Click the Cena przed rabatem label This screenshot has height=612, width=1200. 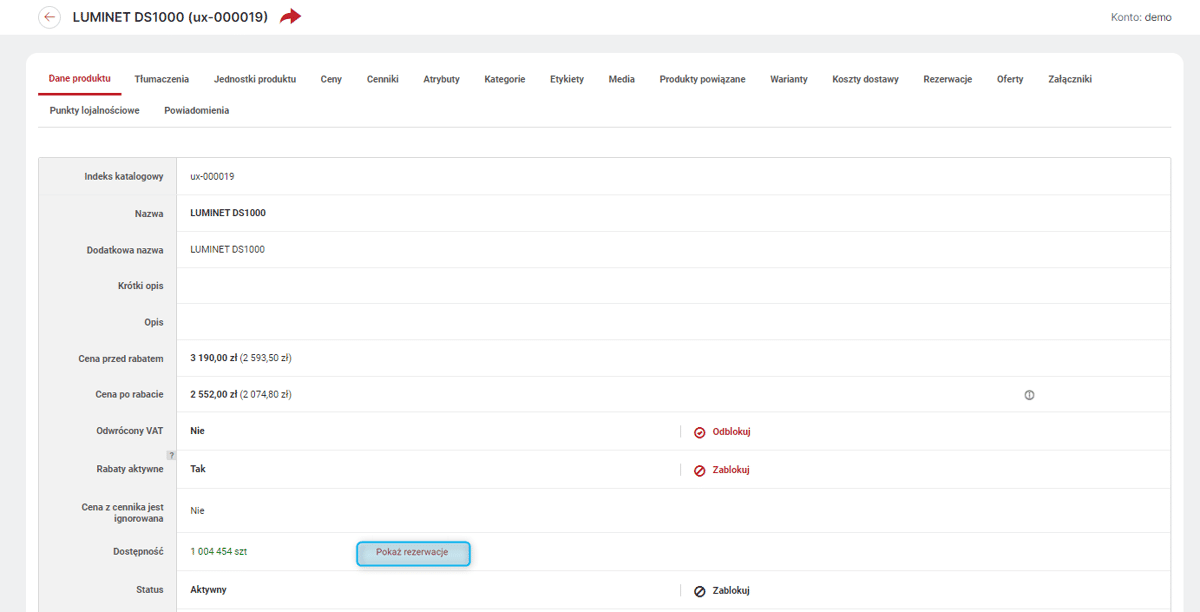pyautogui.click(x=121, y=359)
